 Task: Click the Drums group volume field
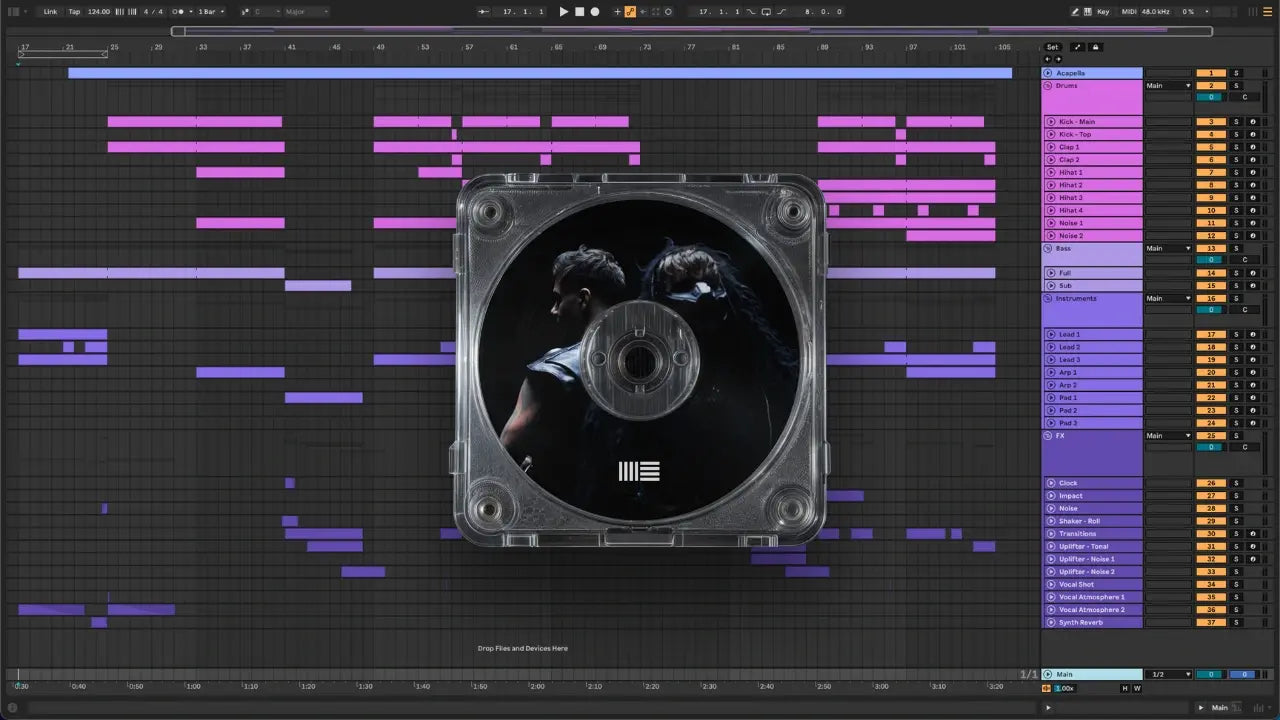pos(1211,97)
